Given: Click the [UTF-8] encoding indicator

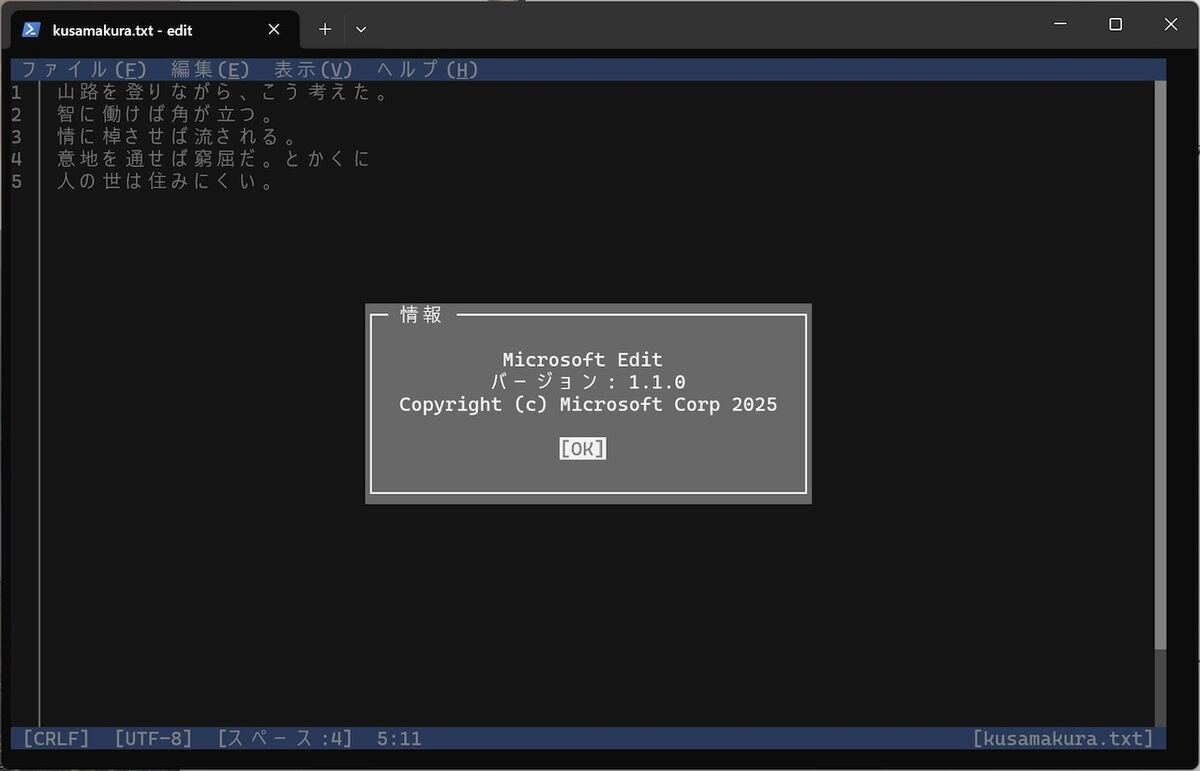Looking at the screenshot, I should pyautogui.click(x=153, y=739).
